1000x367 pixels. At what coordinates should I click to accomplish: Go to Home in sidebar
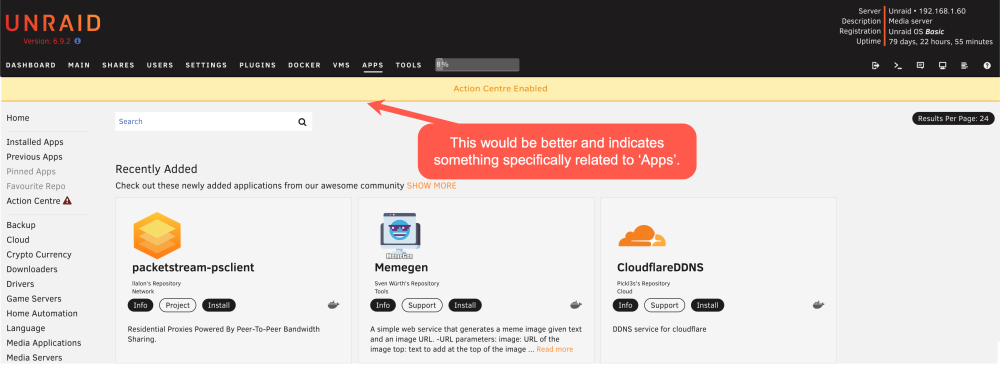point(18,118)
